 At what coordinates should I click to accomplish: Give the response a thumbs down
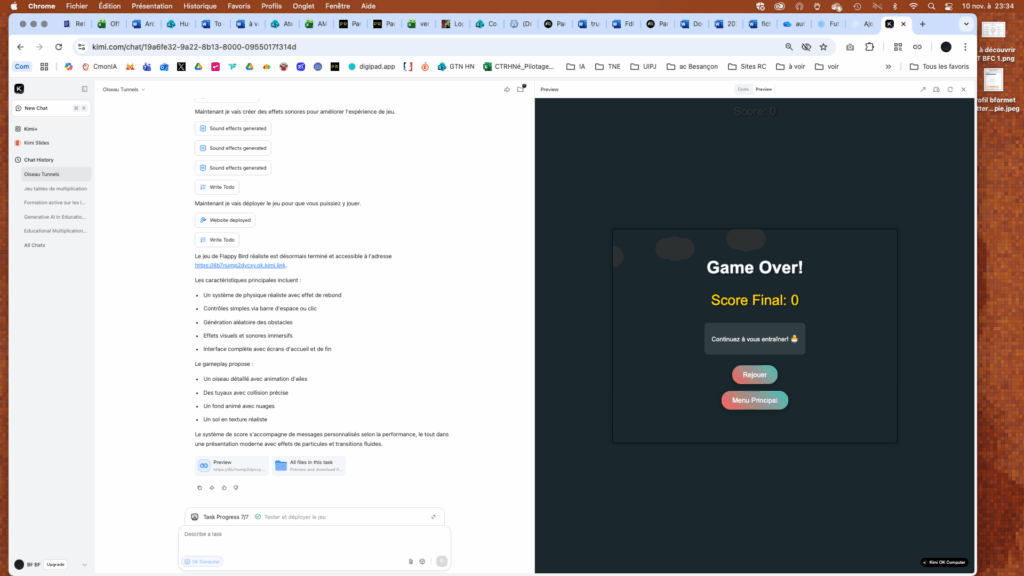pyautogui.click(x=236, y=487)
